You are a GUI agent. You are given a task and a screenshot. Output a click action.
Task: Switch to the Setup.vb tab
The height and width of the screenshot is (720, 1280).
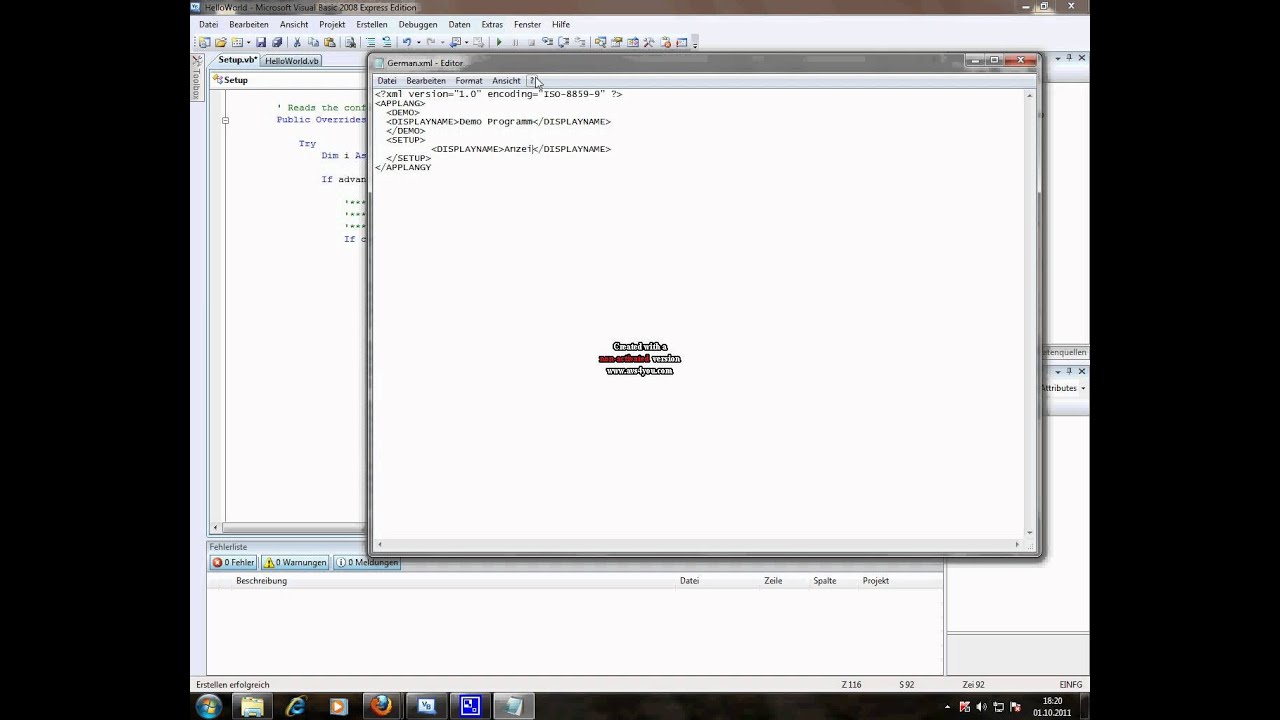[238, 61]
